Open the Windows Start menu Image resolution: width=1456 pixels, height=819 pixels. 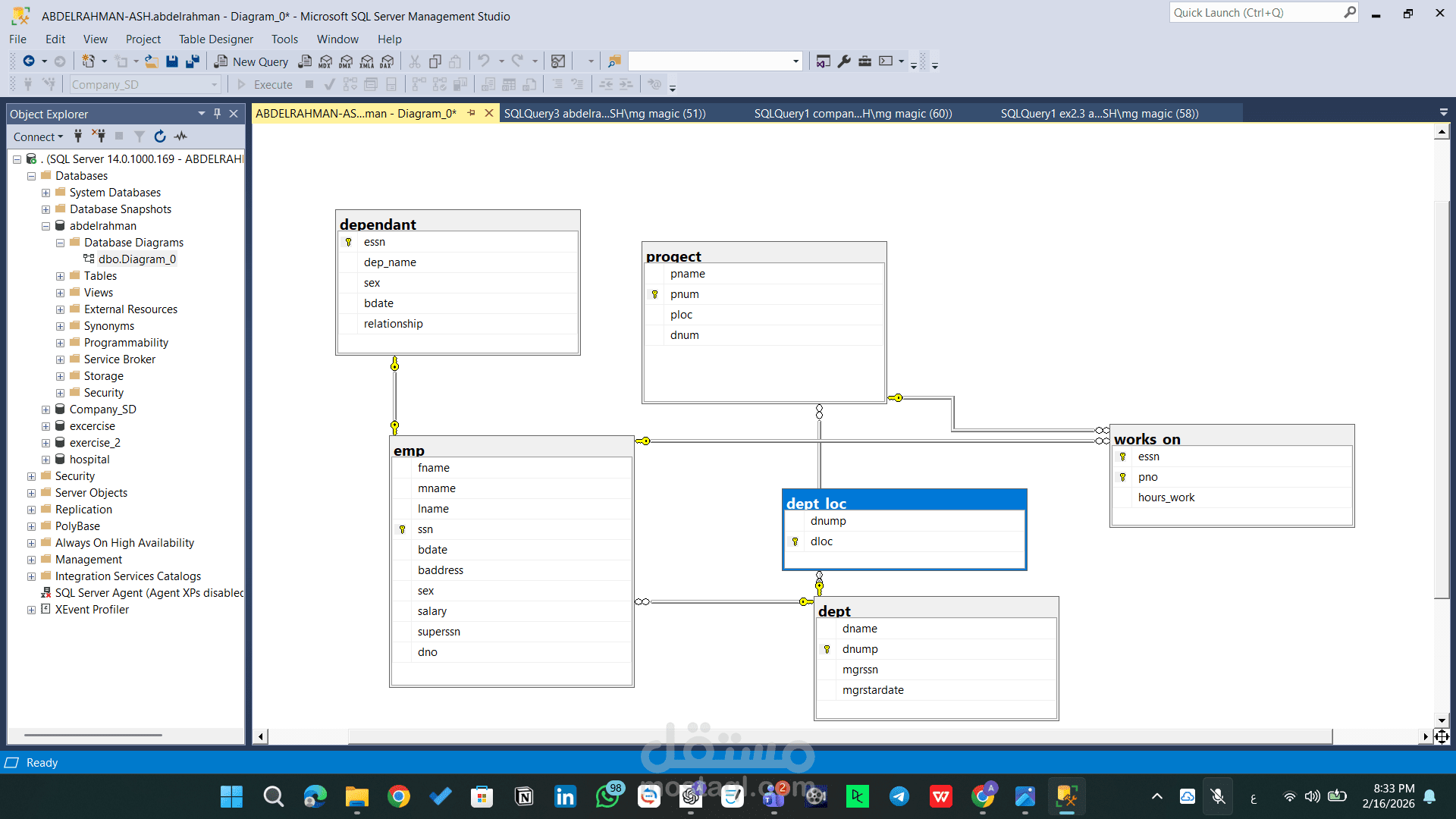[x=231, y=797]
